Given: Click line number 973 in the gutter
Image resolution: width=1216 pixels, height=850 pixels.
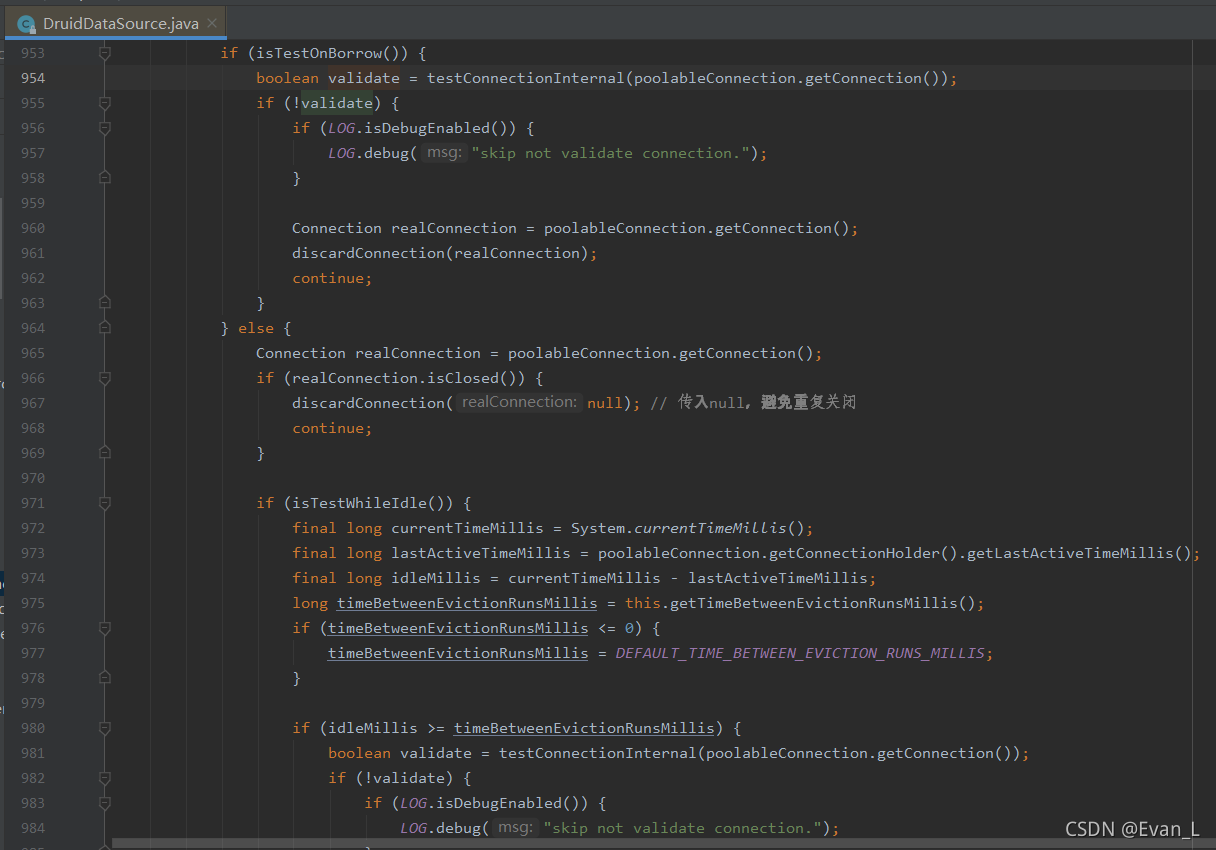Looking at the screenshot, I should tap(32, 553).
